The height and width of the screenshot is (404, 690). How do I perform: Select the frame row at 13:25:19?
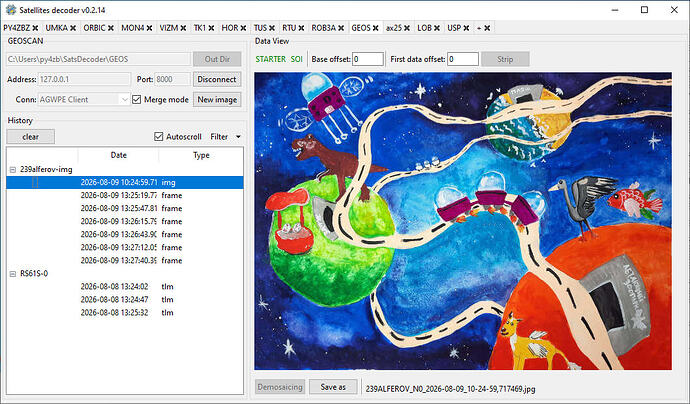[125, 195]
